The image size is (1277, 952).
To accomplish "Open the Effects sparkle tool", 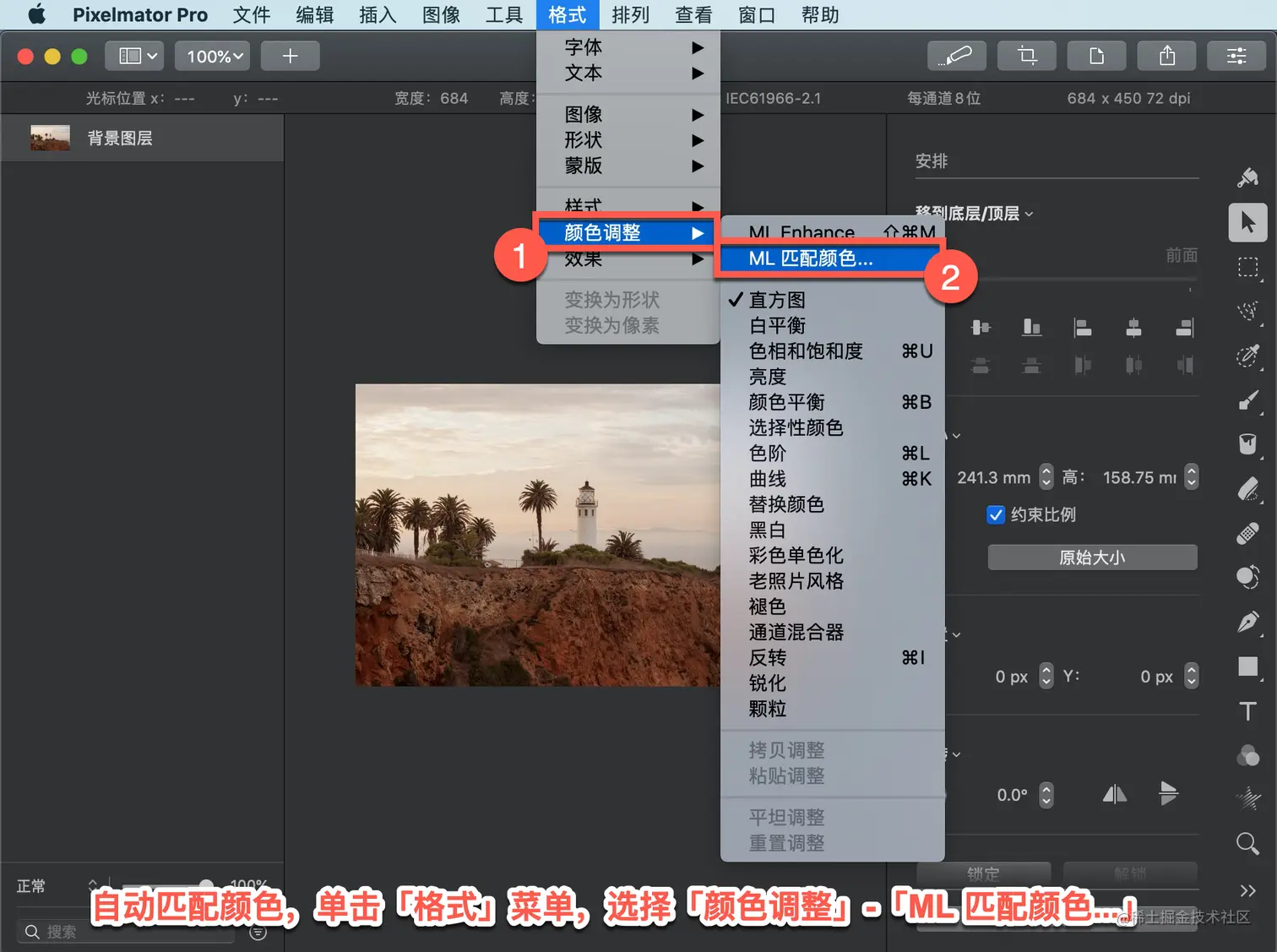I will pyautogui.click(x=1247, y=798).
